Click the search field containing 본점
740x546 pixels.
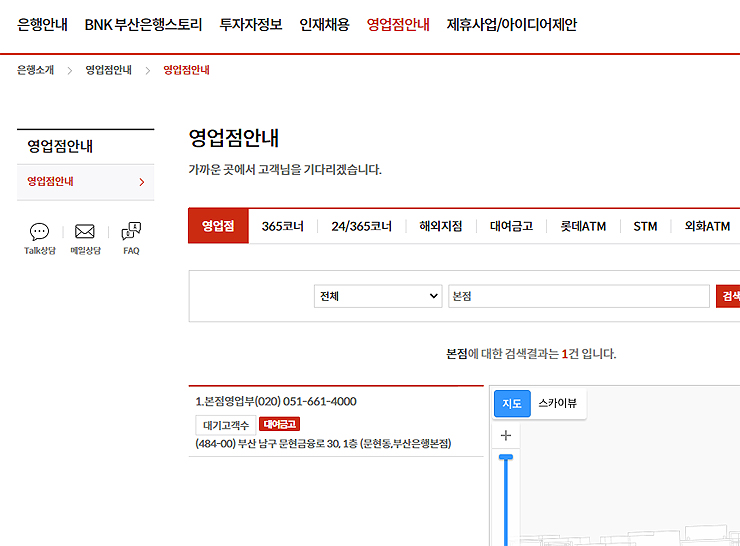click(579, 296)
